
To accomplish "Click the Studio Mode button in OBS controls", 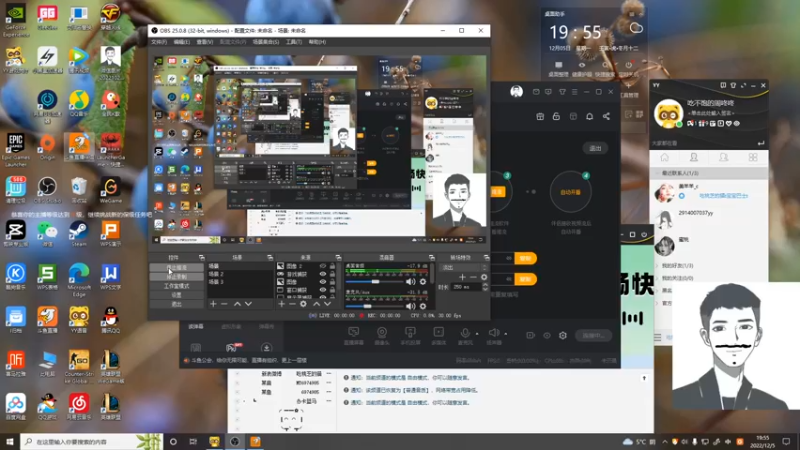I will [x=177, y=286].
